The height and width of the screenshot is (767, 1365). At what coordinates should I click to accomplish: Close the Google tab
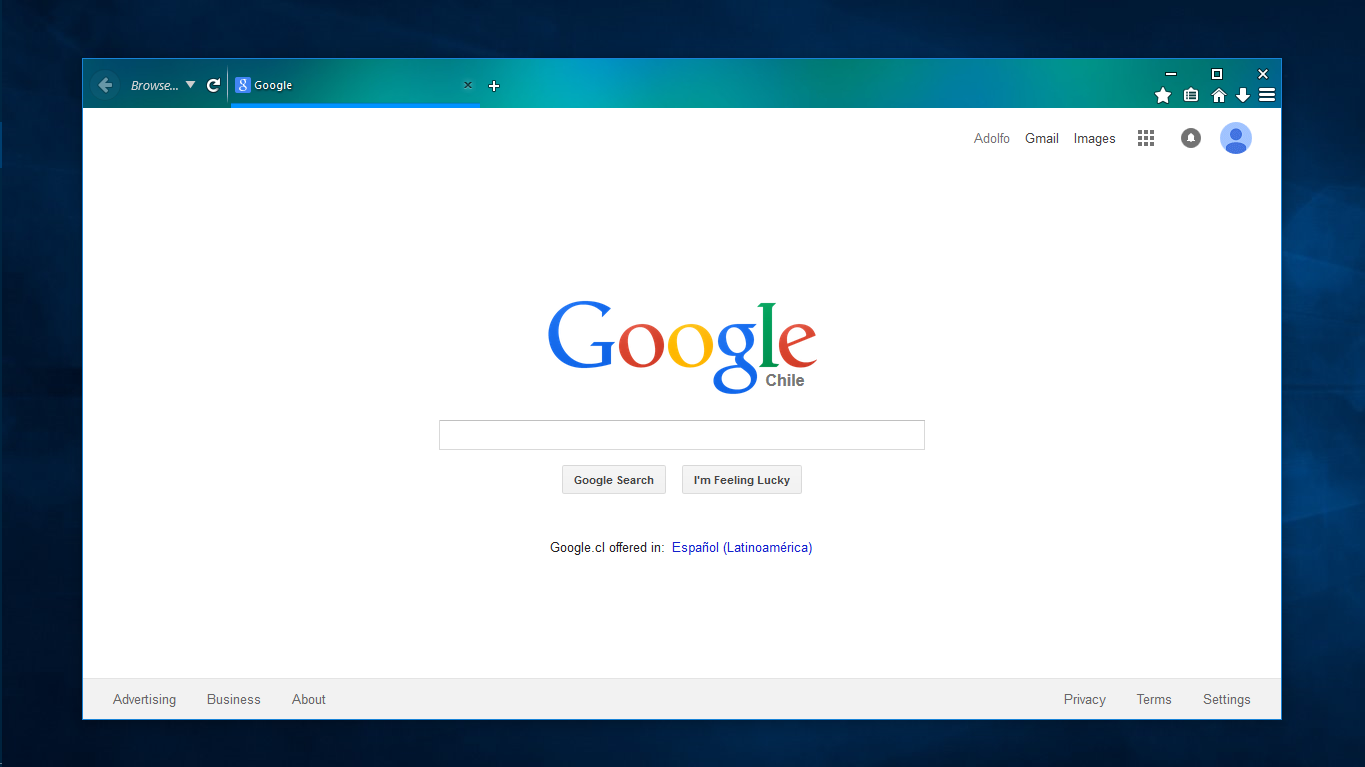467,85
